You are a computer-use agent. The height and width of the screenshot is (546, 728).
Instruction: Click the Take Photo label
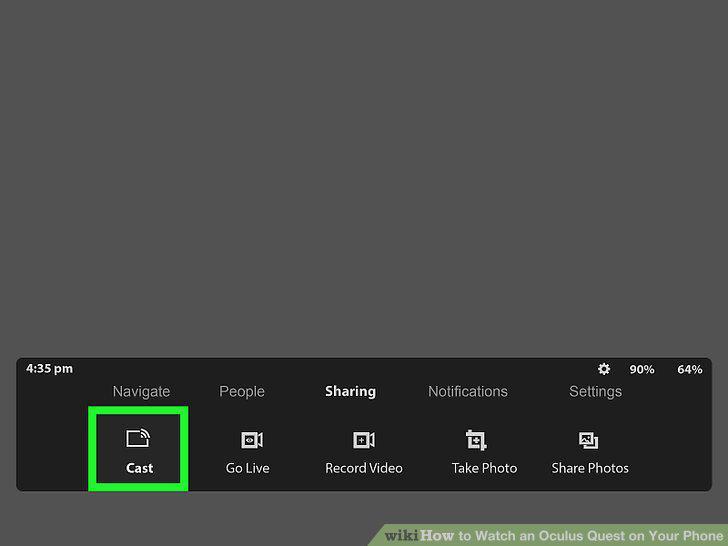click(484, 468)
